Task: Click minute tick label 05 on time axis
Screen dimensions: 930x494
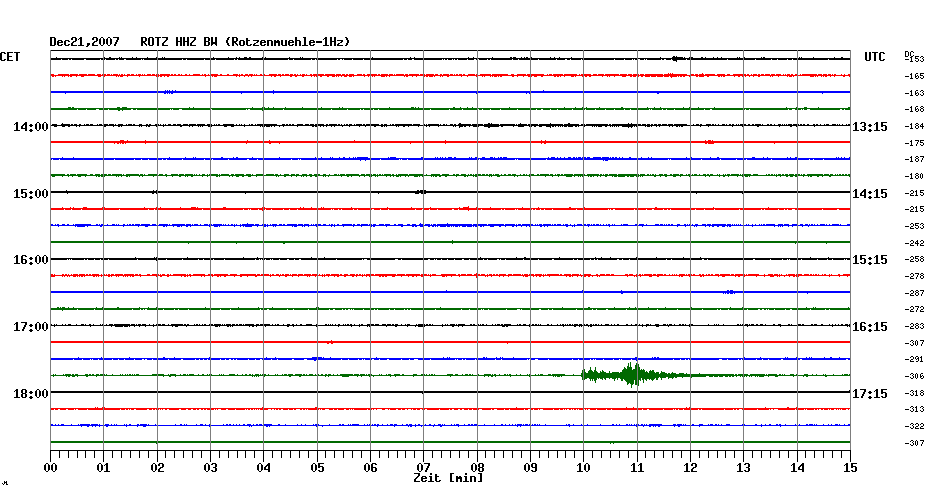Action: 317,468
